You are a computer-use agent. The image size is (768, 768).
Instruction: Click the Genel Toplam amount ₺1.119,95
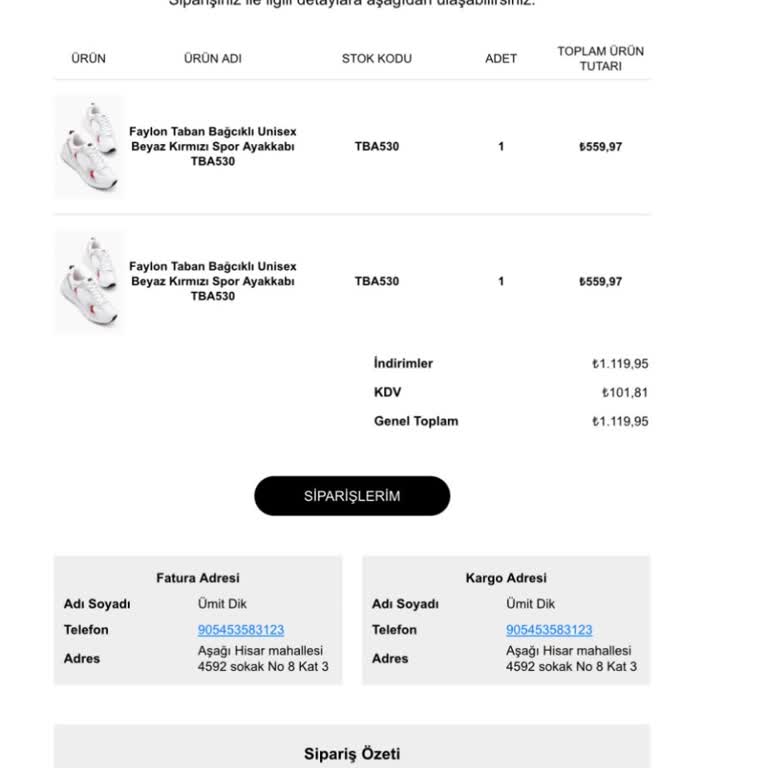(x=620, y=421)
